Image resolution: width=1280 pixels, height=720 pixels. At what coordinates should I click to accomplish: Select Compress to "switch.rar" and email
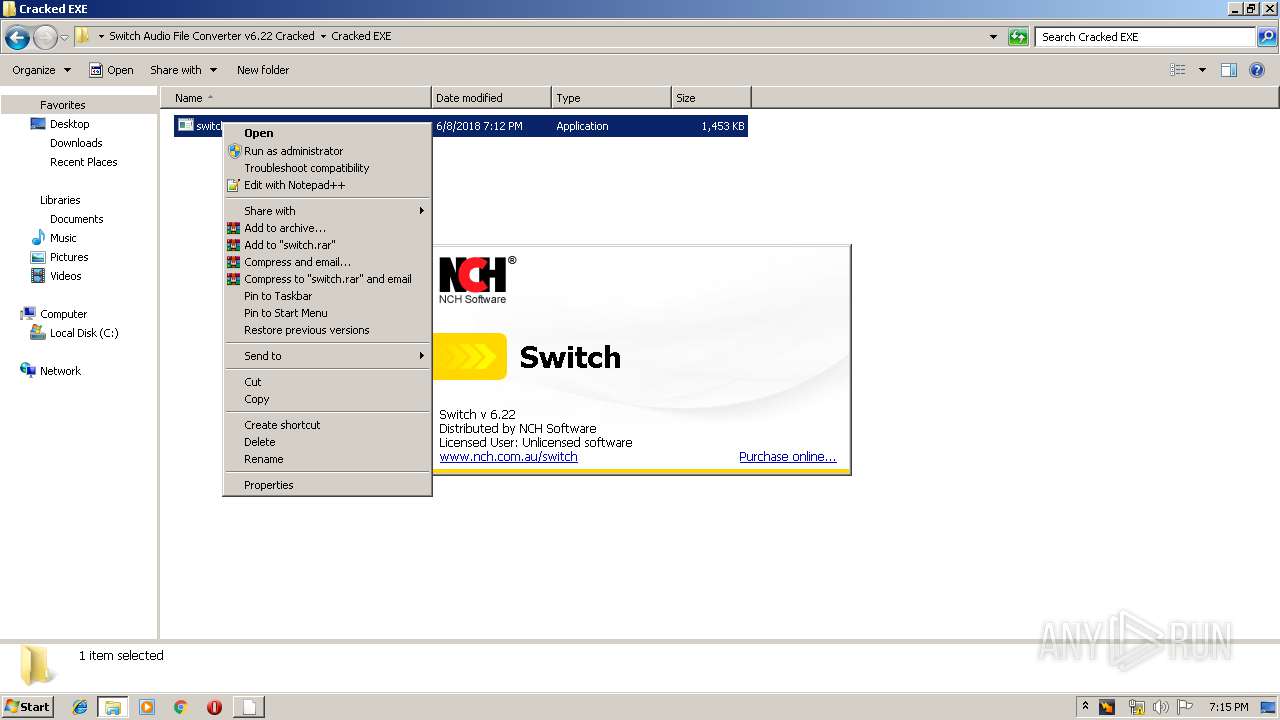327,279
